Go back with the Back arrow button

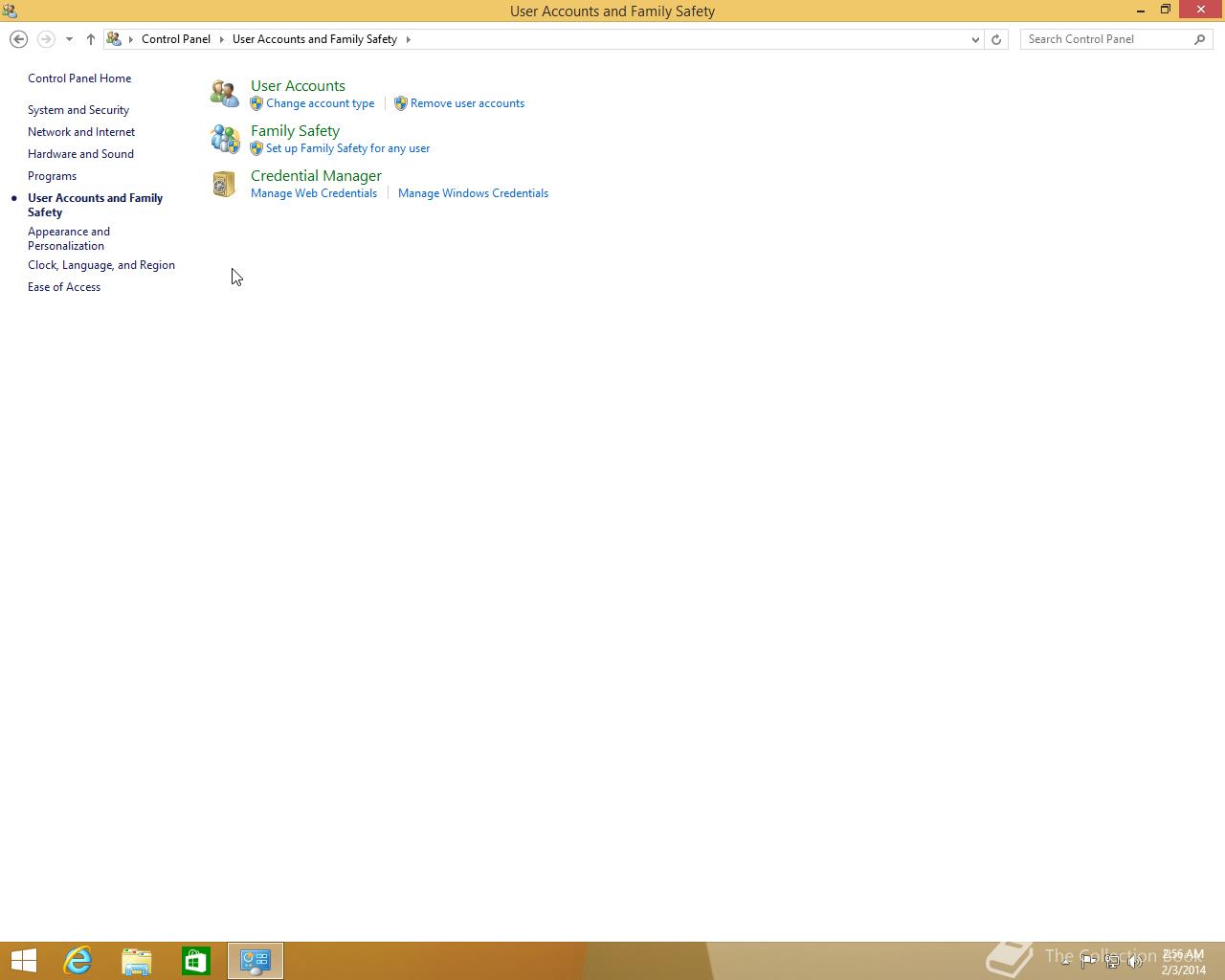[18, 39]
